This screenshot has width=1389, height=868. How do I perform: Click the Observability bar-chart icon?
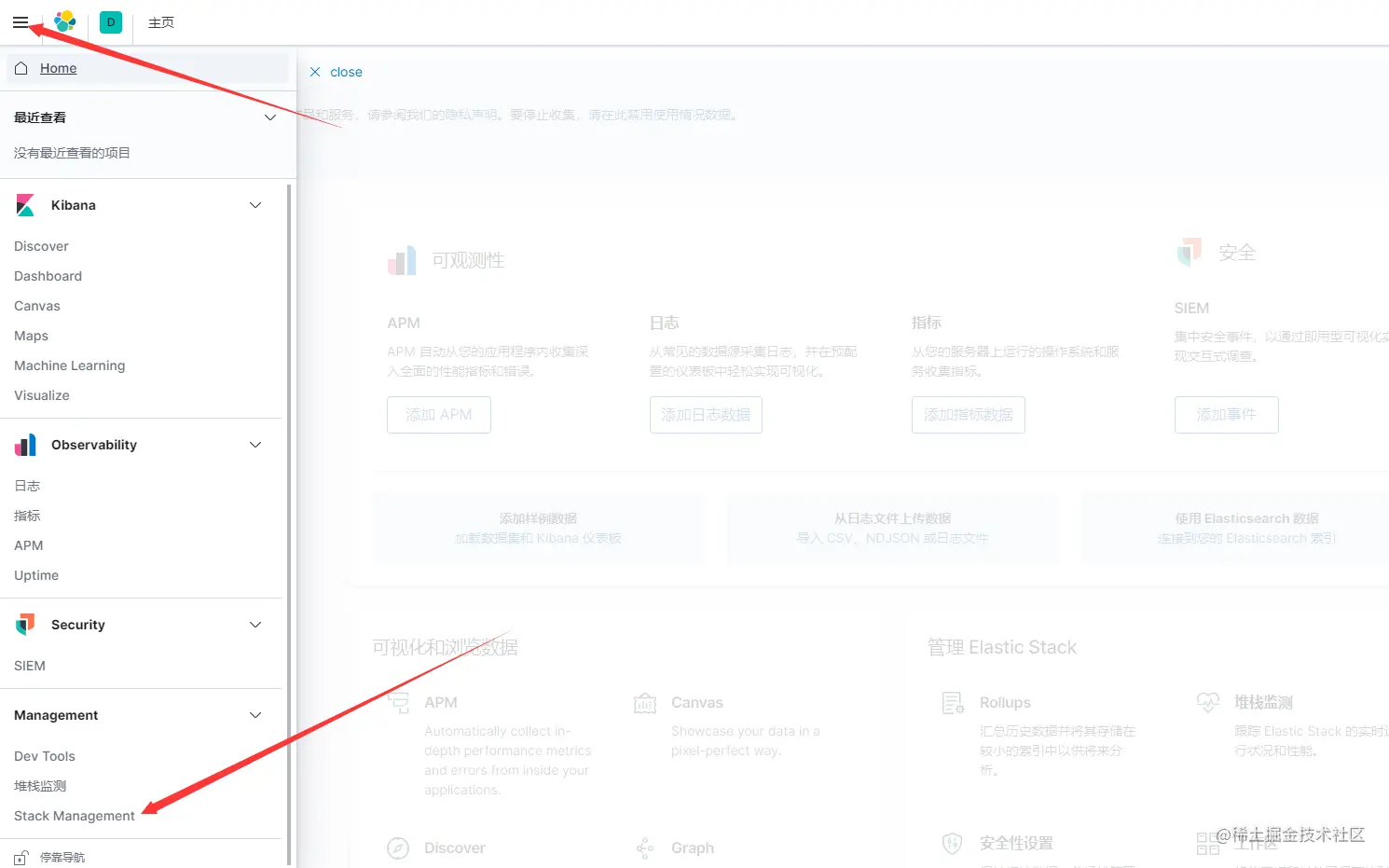(25, 445)
